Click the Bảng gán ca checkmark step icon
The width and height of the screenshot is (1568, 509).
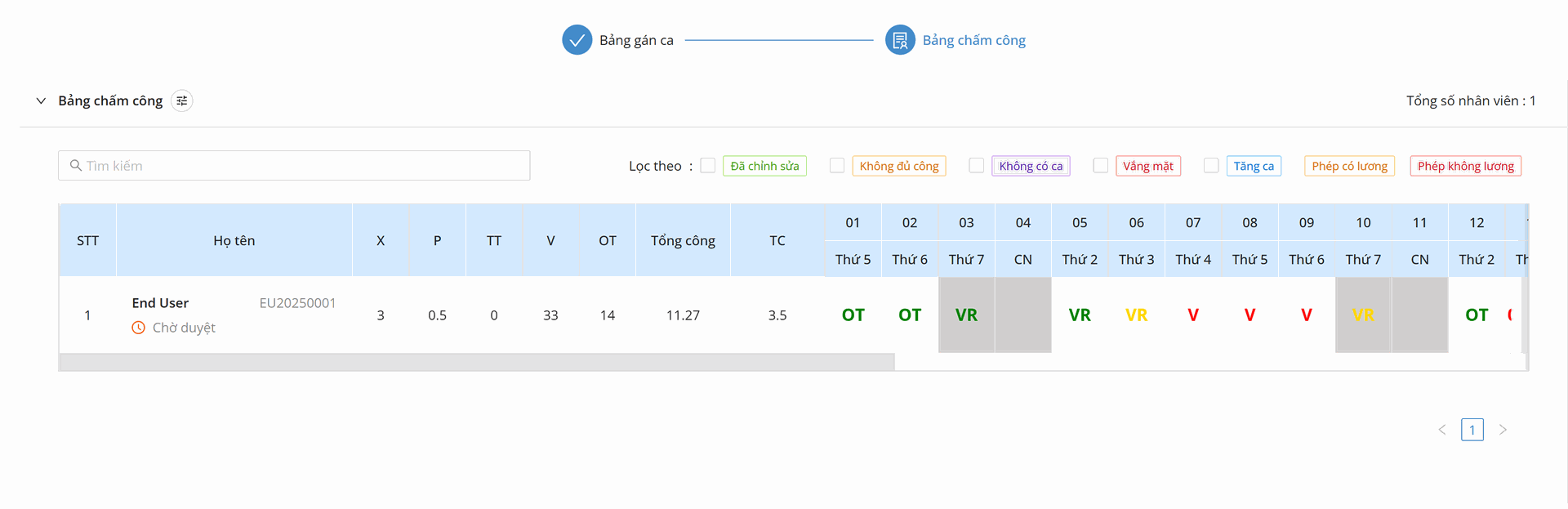click(x=577, y=40)
